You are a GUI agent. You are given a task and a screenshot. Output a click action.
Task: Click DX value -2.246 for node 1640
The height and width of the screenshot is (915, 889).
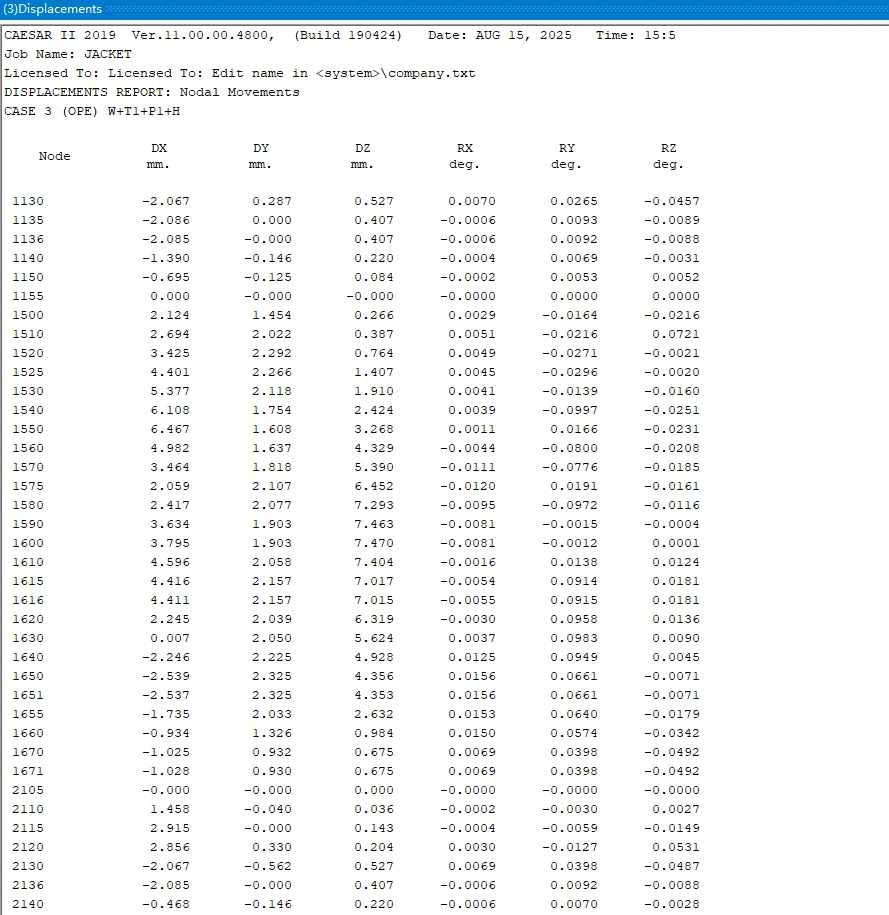coord(166,657)
